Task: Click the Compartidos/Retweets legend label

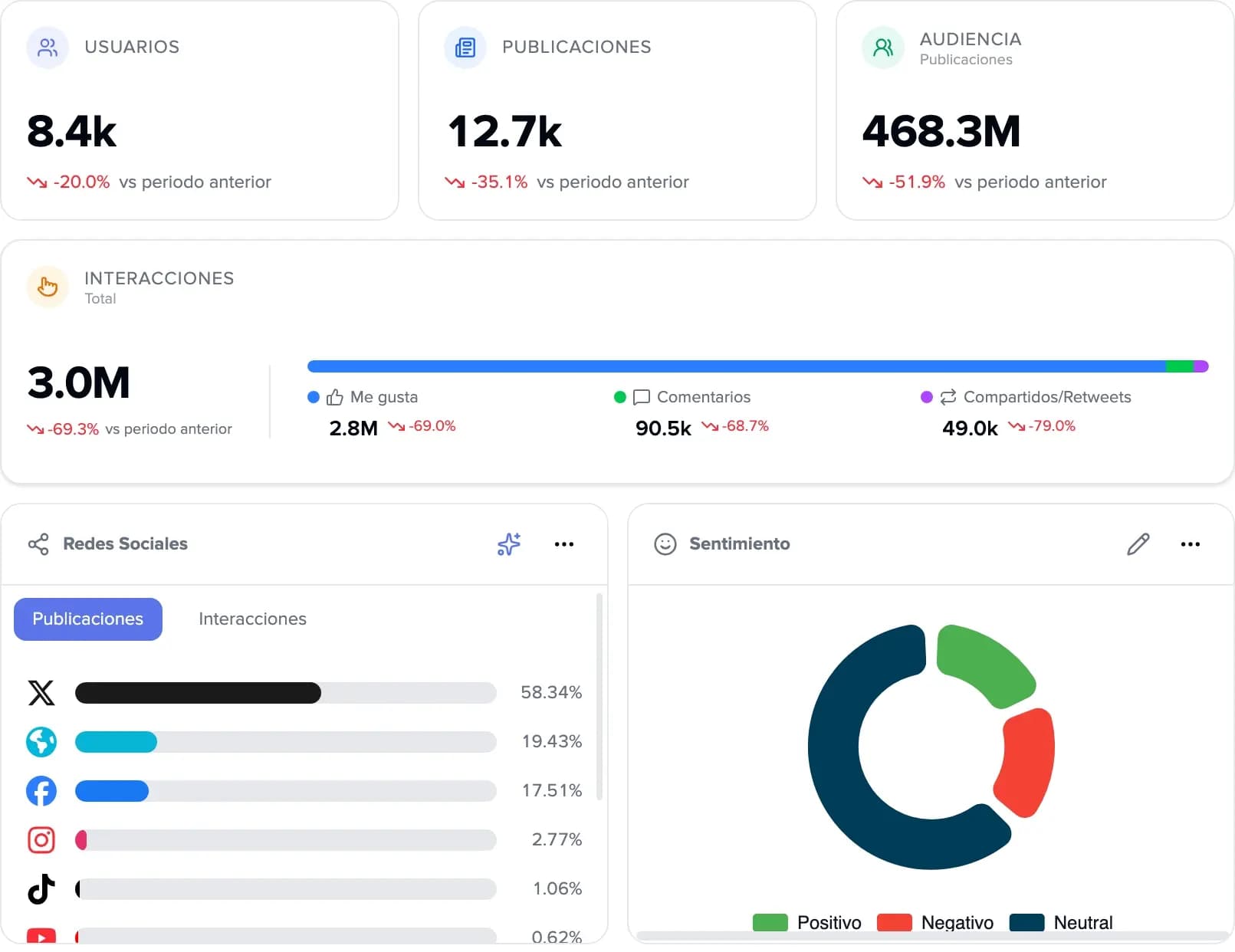Action: pyautogui.click(x=1047, y=397)
